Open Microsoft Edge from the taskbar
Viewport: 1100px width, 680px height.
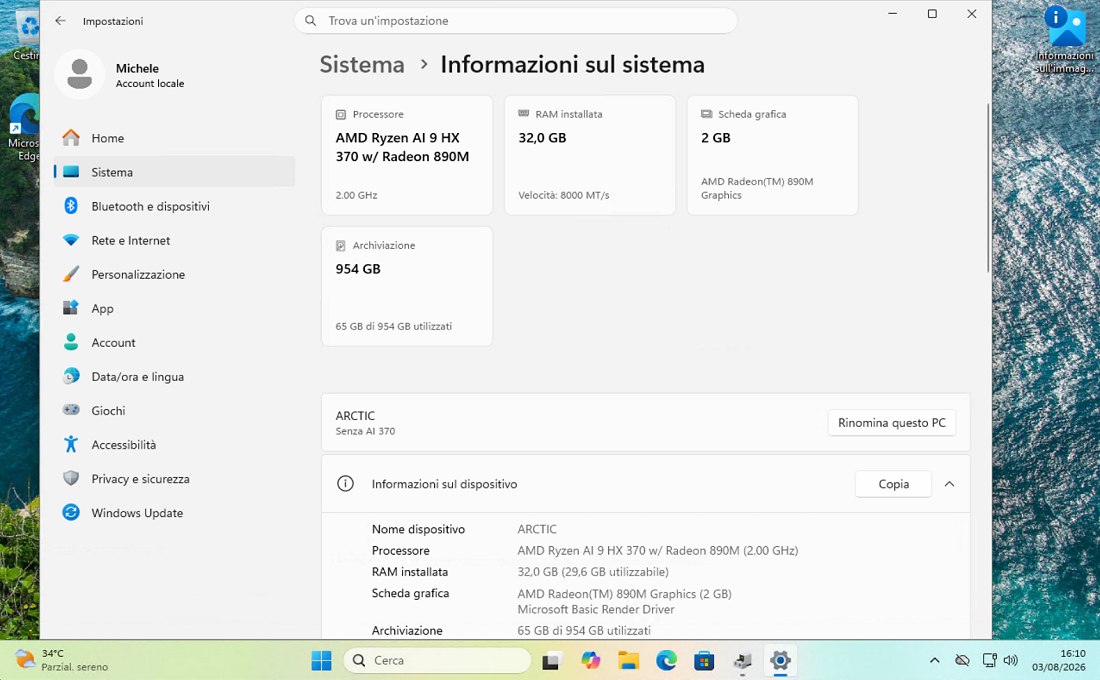click(666, 660)
